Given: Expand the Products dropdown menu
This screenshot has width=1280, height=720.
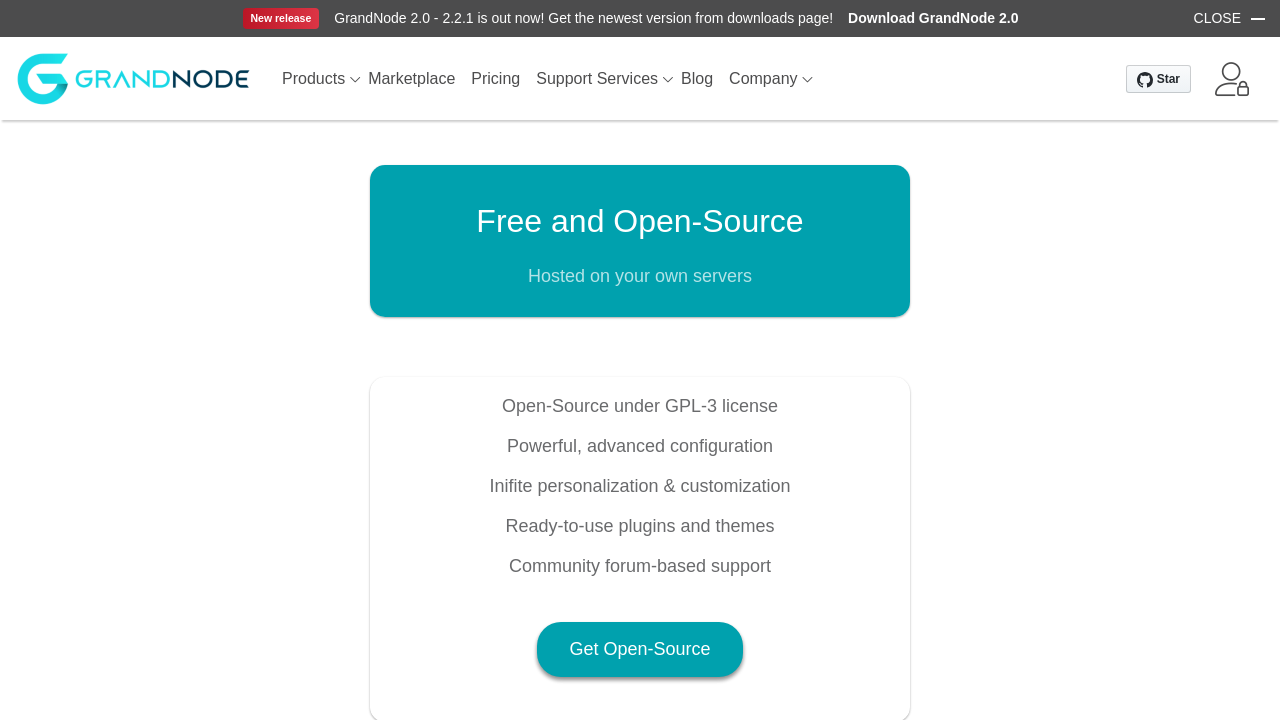Looking at the screenshot, I should 320,79.
